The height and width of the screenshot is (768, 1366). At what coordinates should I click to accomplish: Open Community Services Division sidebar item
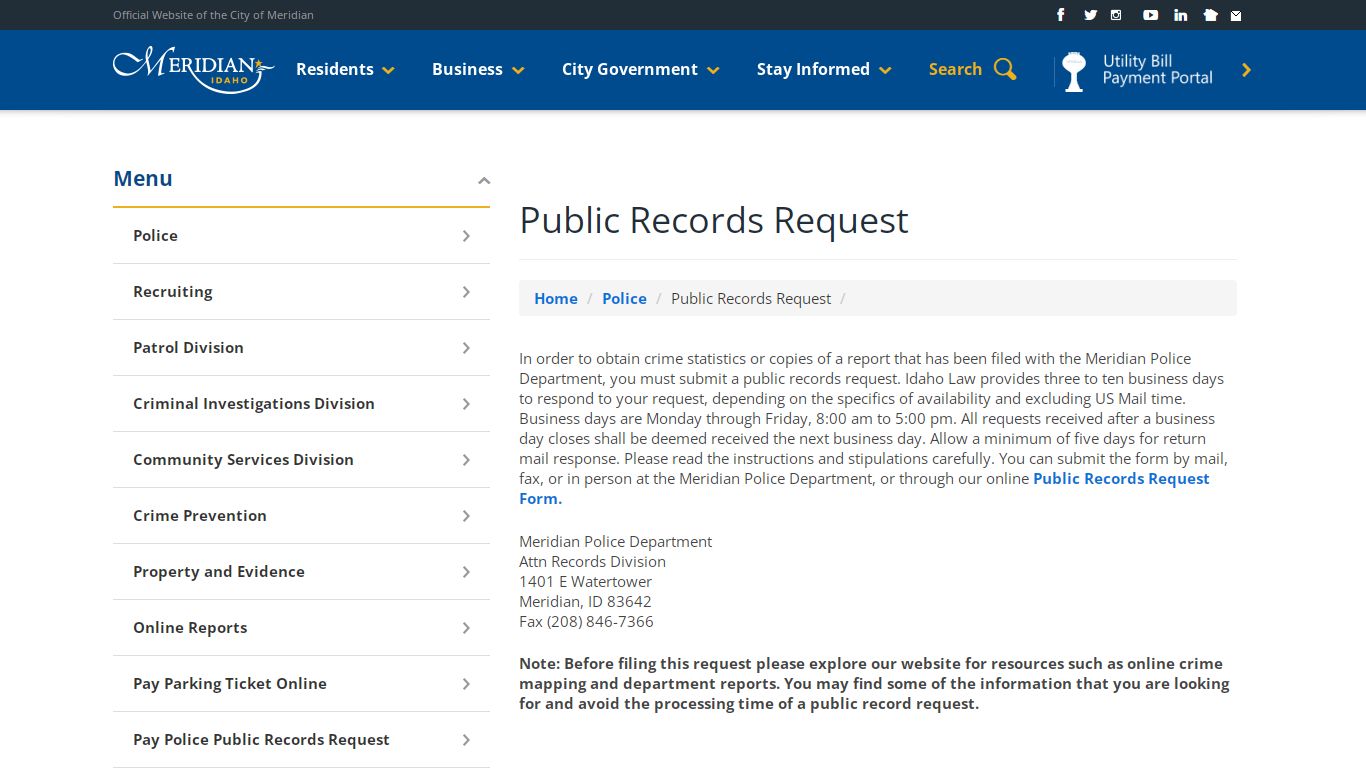coord(301,460)
